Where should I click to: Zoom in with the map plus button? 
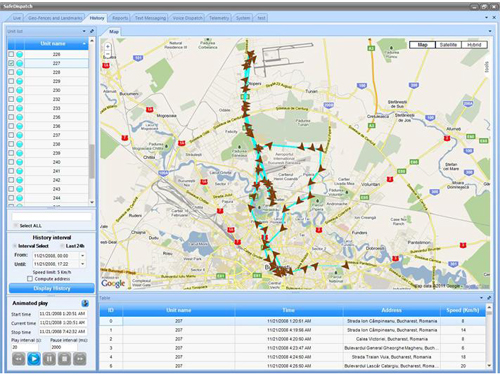(108, 46)
